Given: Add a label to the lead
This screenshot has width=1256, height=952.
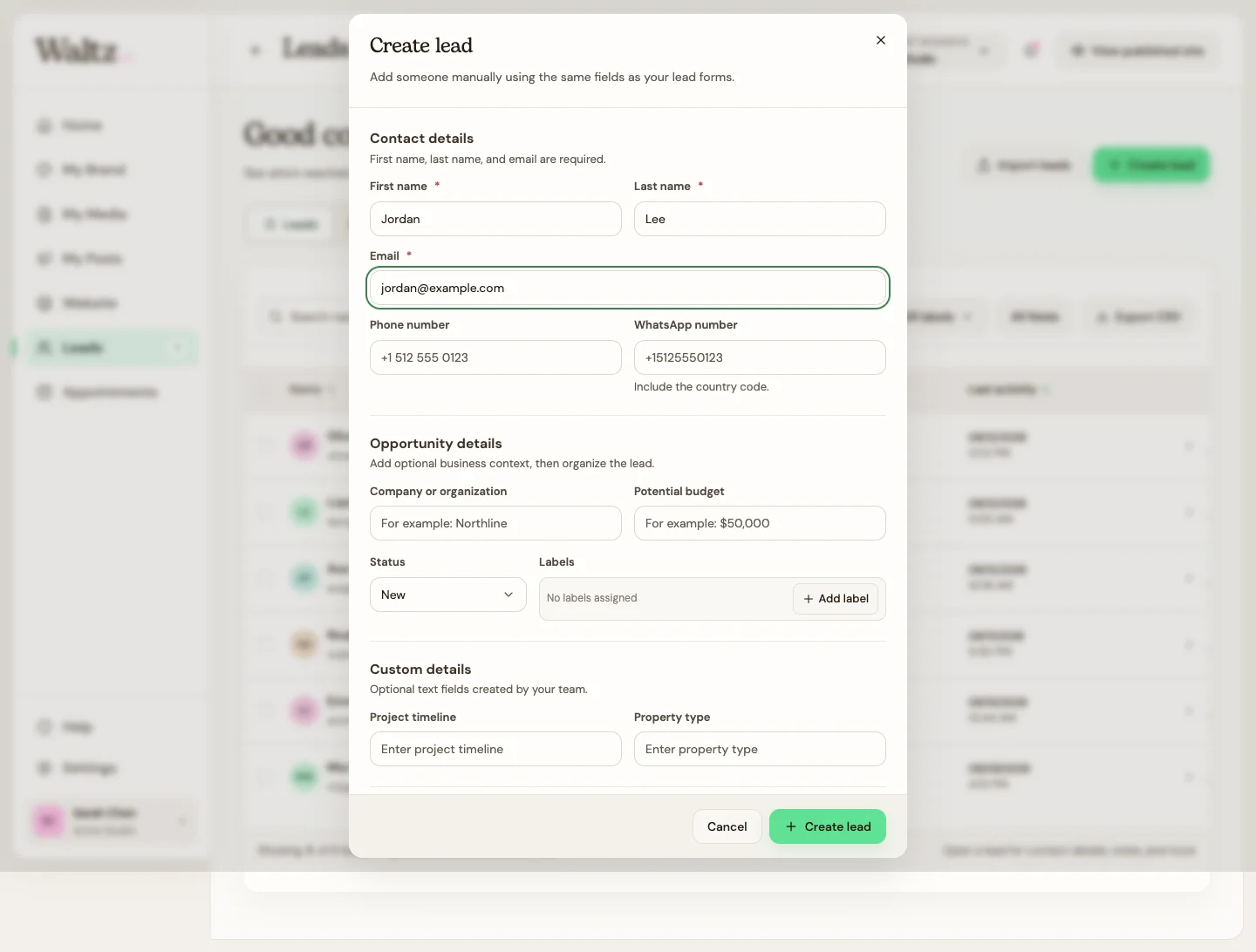Looking at the screenshot, I should coord(836,599).
